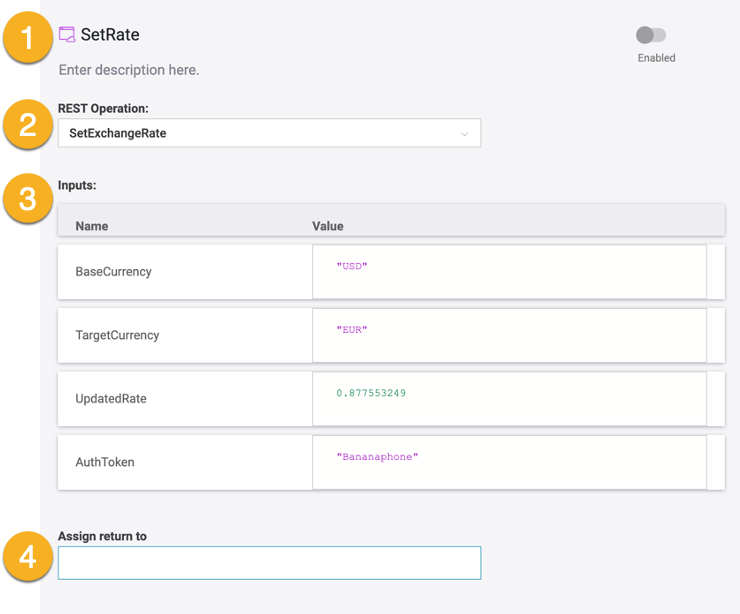Toggle the Enabled switch
Screen dimensions: 740x614
(651, 36)
